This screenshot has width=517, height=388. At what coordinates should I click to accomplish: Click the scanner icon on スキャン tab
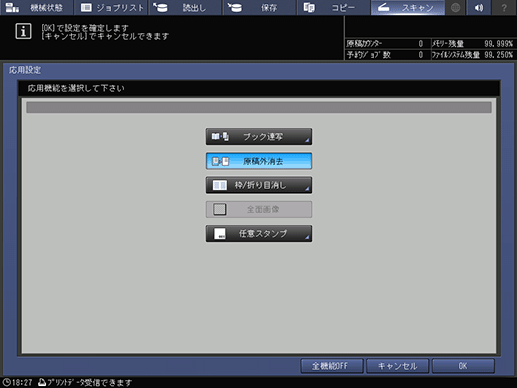point(384,7)
